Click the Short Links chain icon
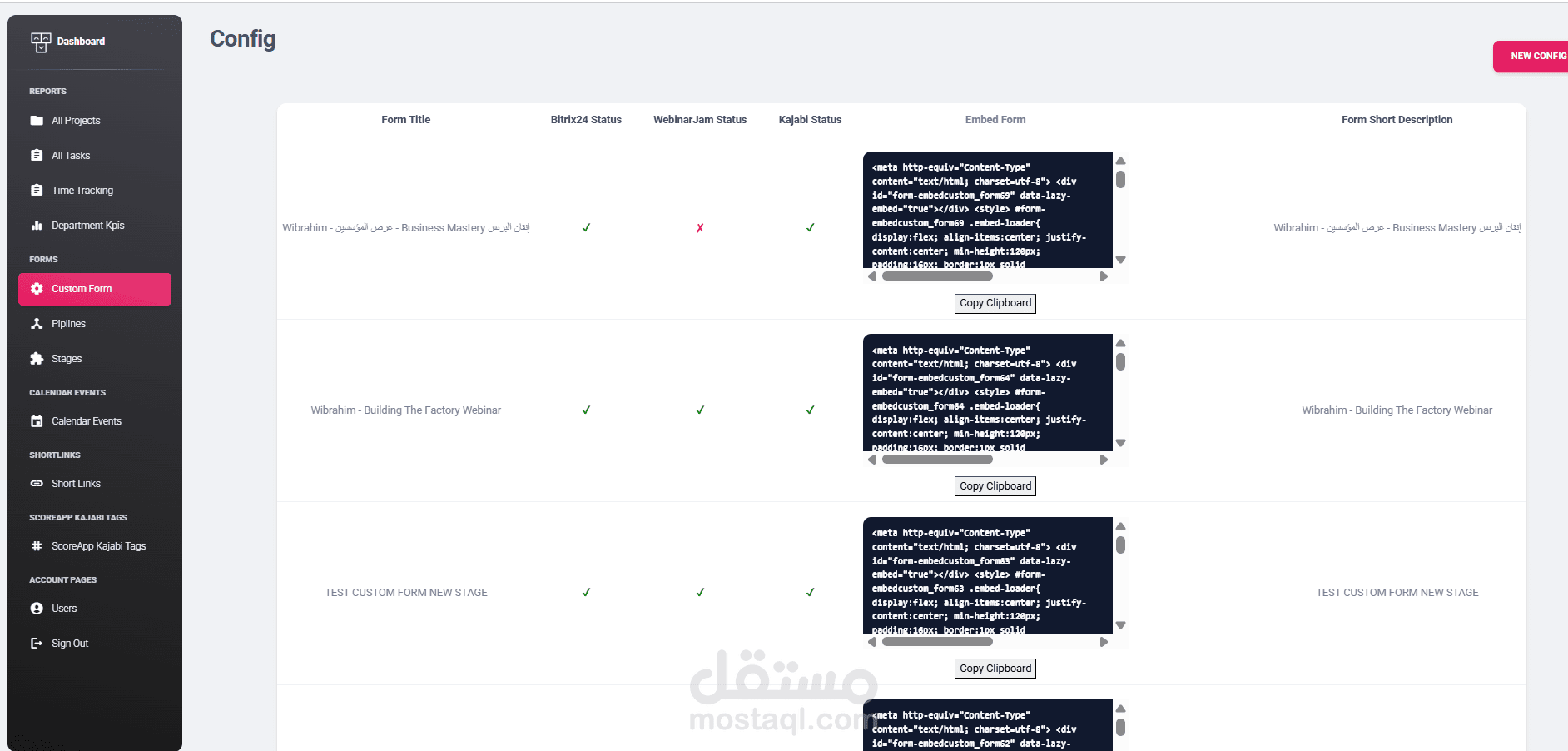Viewport: 1568px width, 751px height. tap(37, 484)
